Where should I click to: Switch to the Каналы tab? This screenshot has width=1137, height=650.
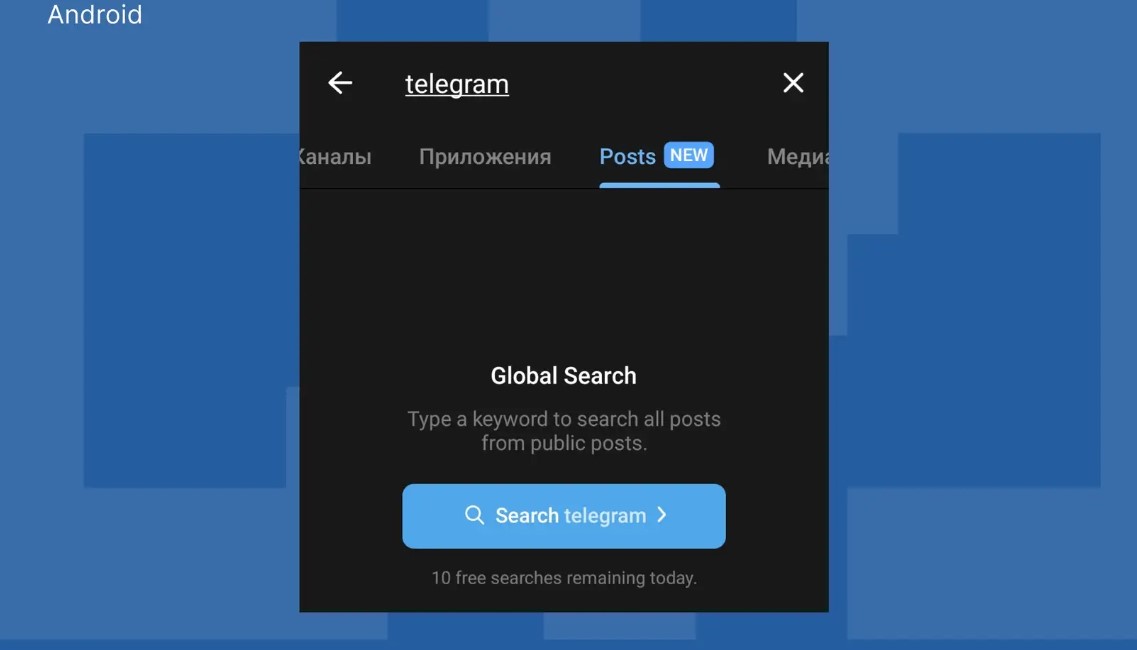335,157
